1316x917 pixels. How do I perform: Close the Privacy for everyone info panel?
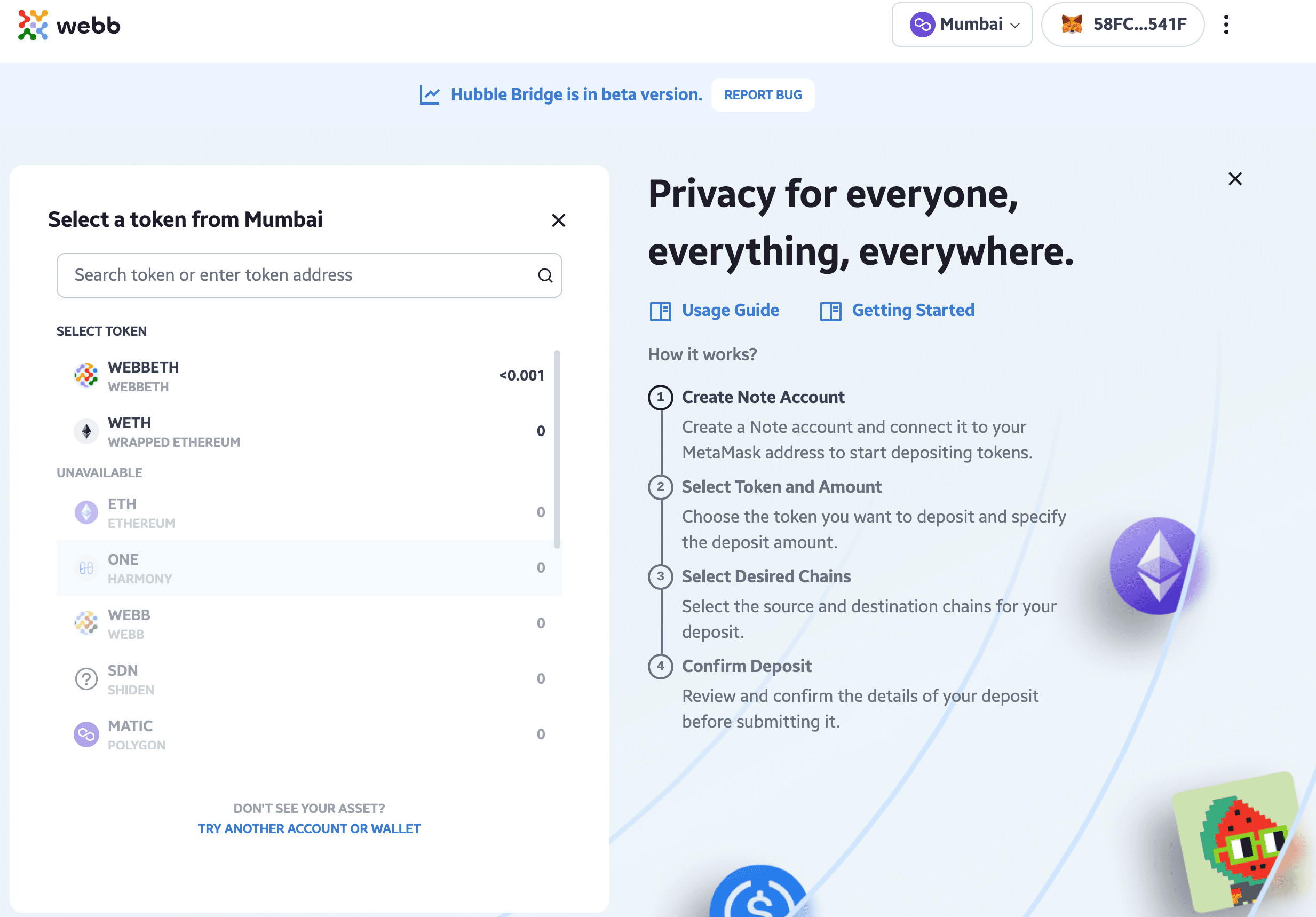pyautogui.click(x=1234, y=179)
